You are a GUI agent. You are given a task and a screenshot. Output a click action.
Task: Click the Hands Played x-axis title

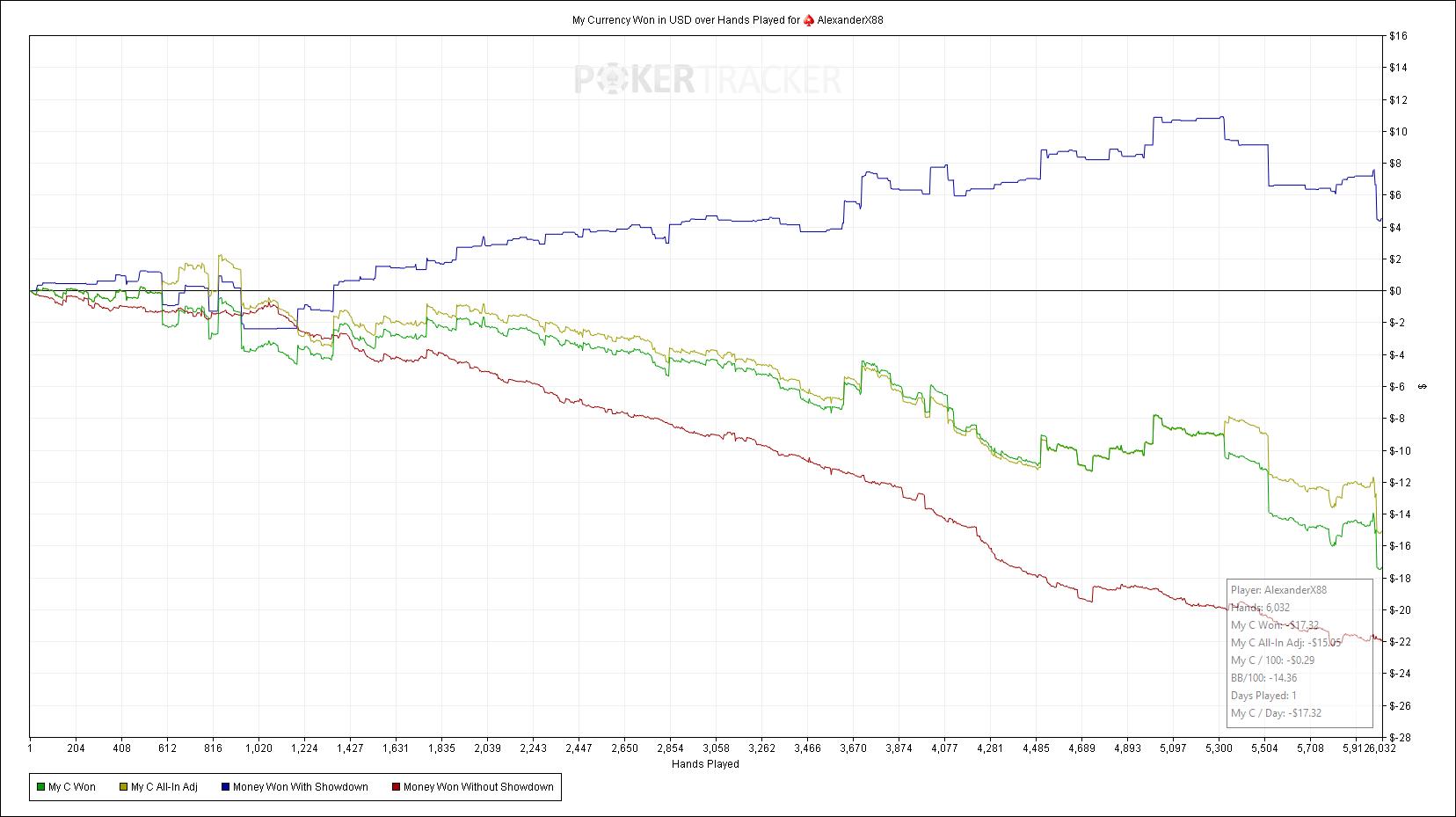[705, 764]
